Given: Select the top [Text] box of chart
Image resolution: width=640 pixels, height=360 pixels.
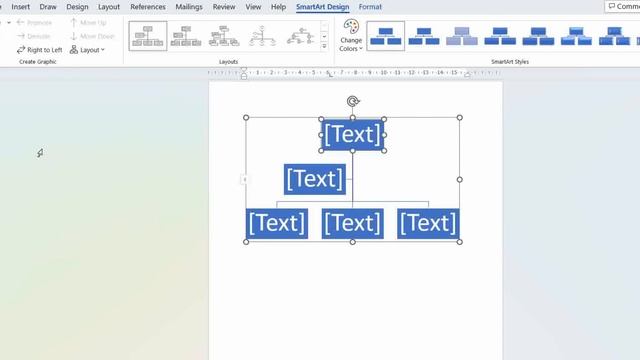Looking at the screenshot, I should 353,135.
